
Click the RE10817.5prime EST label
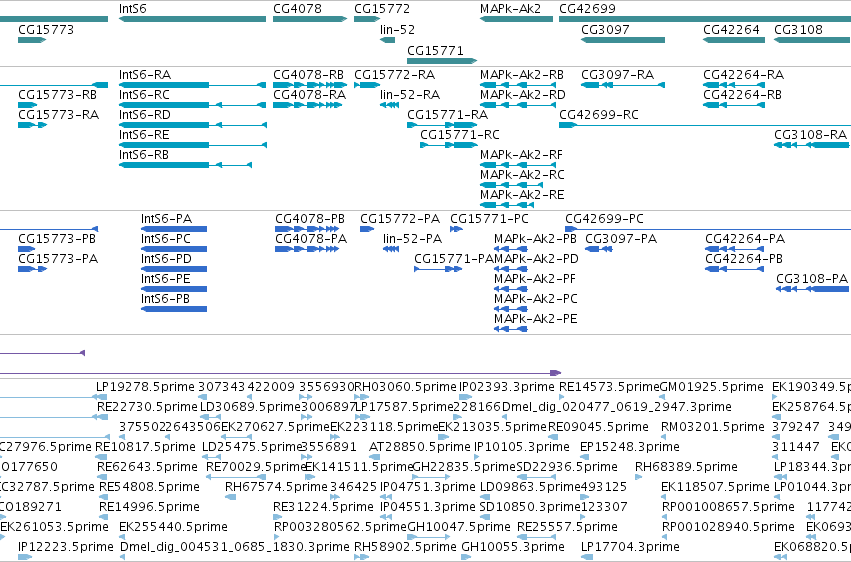click(x=145, y=447)
